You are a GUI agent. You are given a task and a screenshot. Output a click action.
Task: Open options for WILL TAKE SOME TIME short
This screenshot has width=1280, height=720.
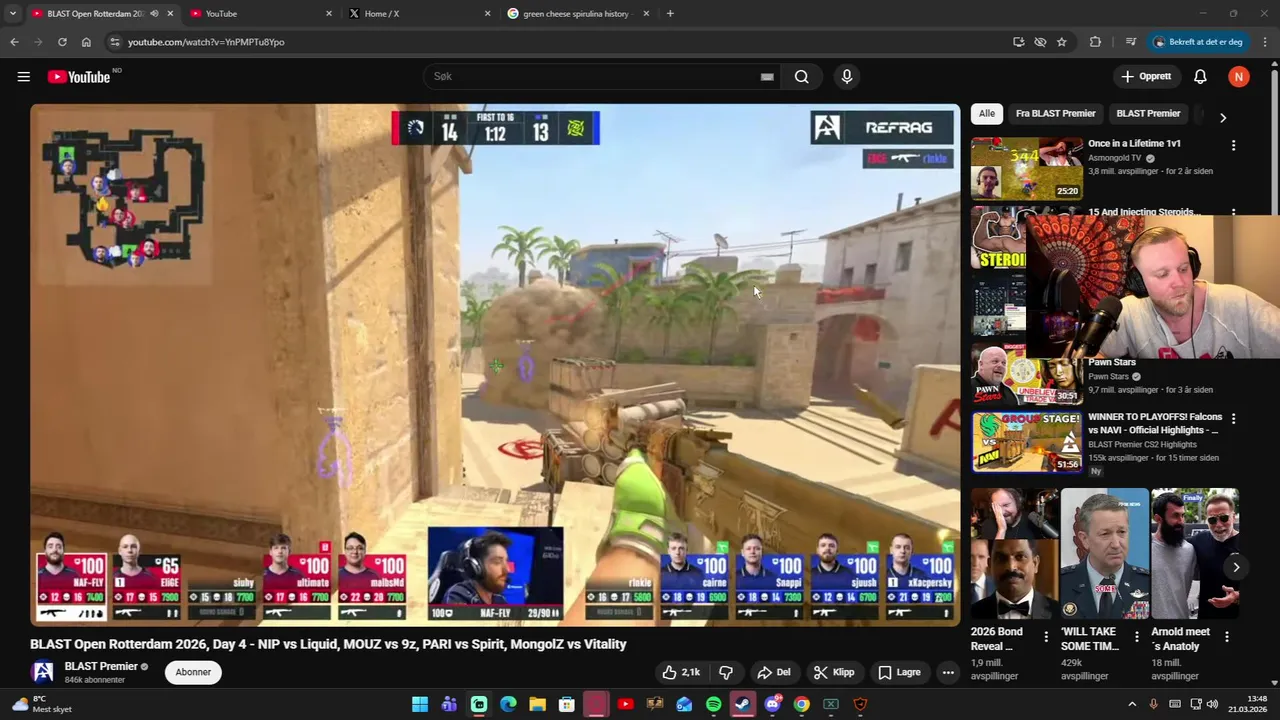pos(1136,636)
